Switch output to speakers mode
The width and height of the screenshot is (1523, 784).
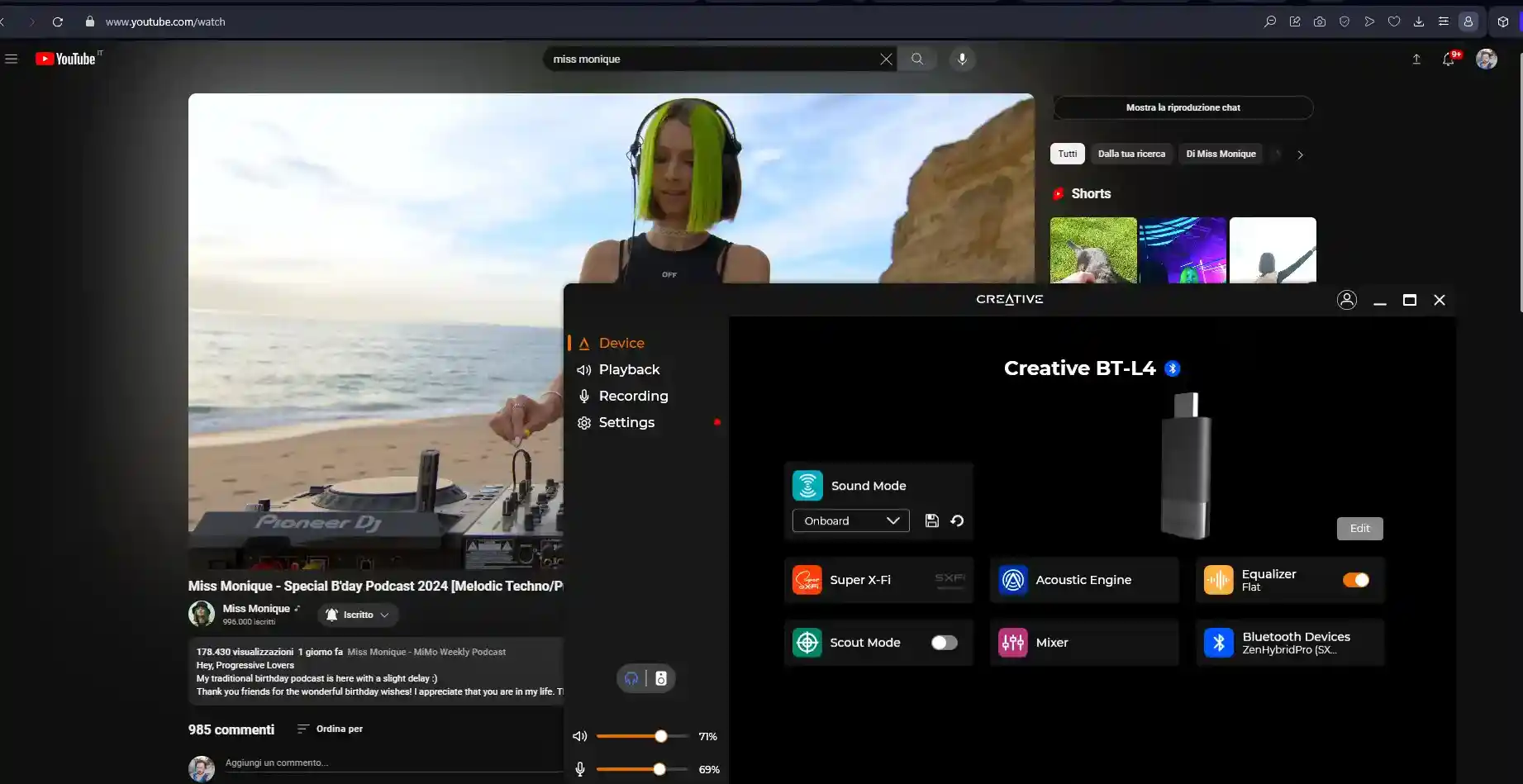tap(661, 678)
